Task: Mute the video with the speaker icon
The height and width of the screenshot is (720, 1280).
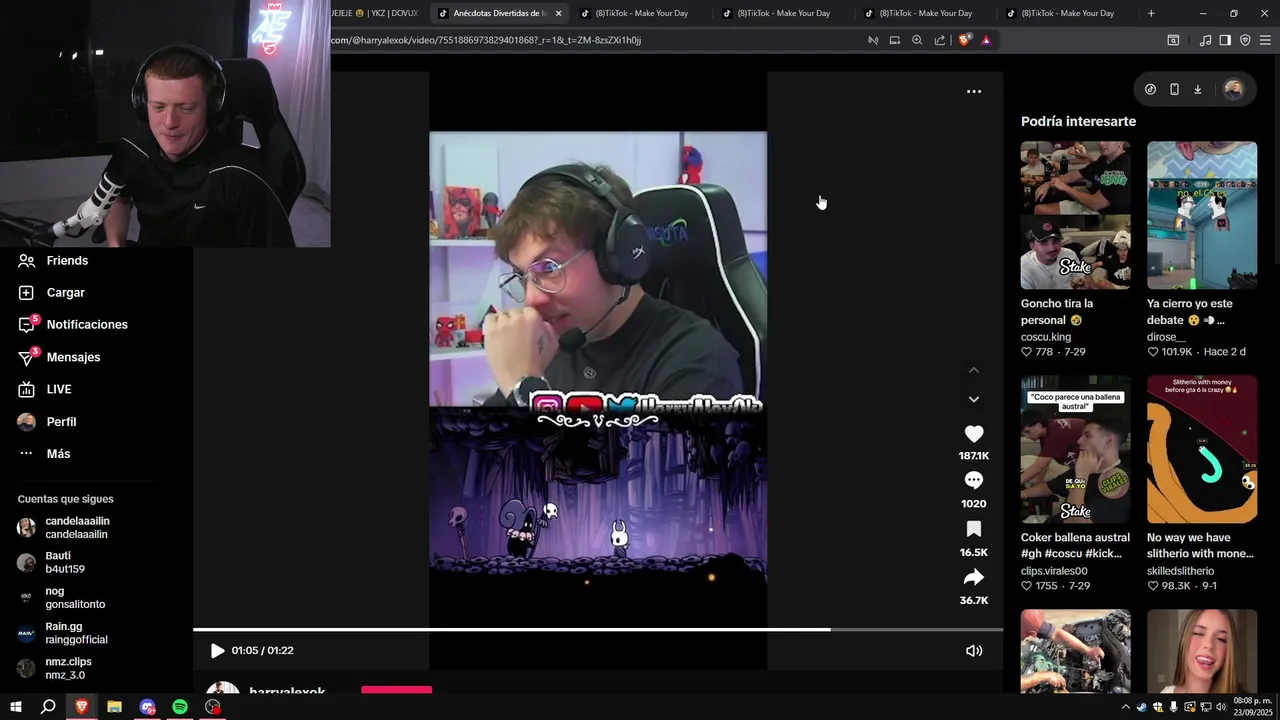Action: 973,650
